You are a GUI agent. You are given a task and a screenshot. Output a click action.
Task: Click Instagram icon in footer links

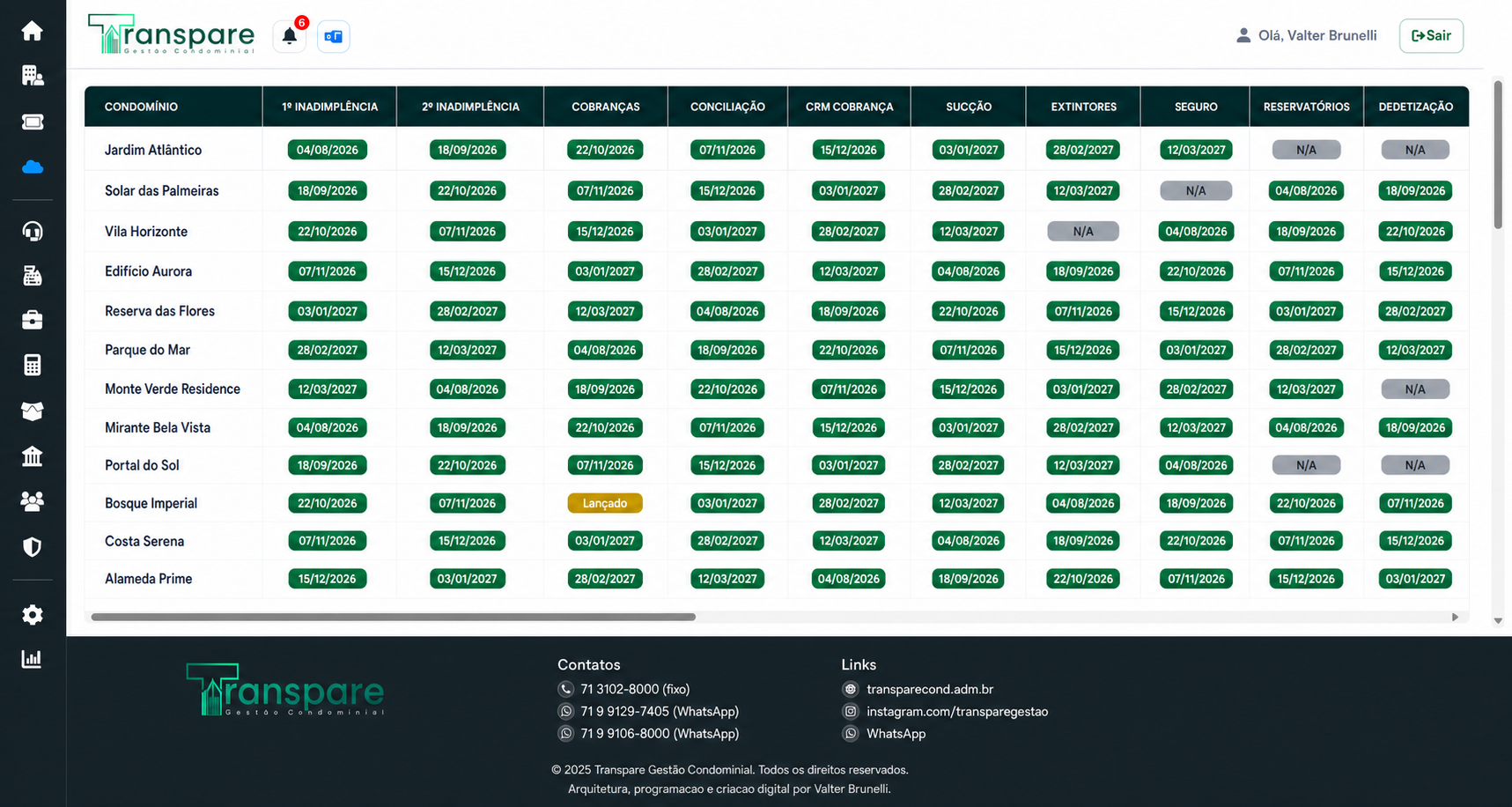[x=850, y=711]
